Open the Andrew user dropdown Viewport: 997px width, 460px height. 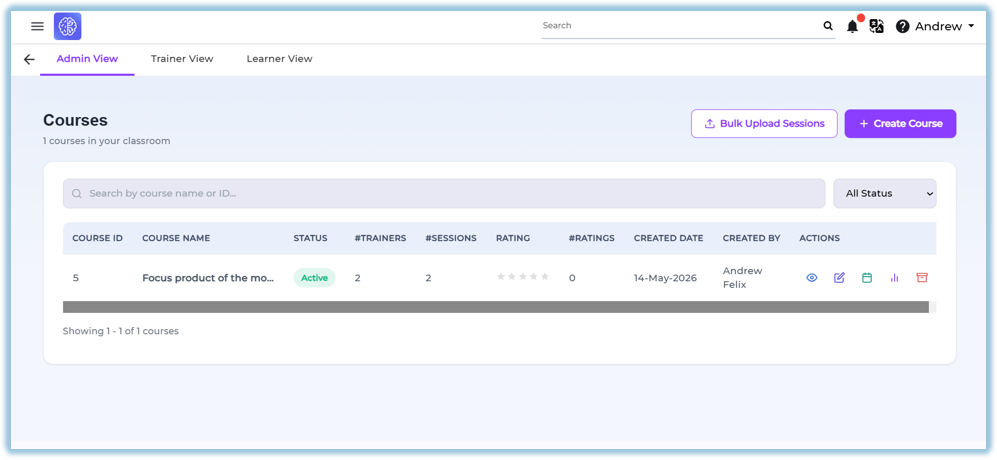tap(944, 27)
